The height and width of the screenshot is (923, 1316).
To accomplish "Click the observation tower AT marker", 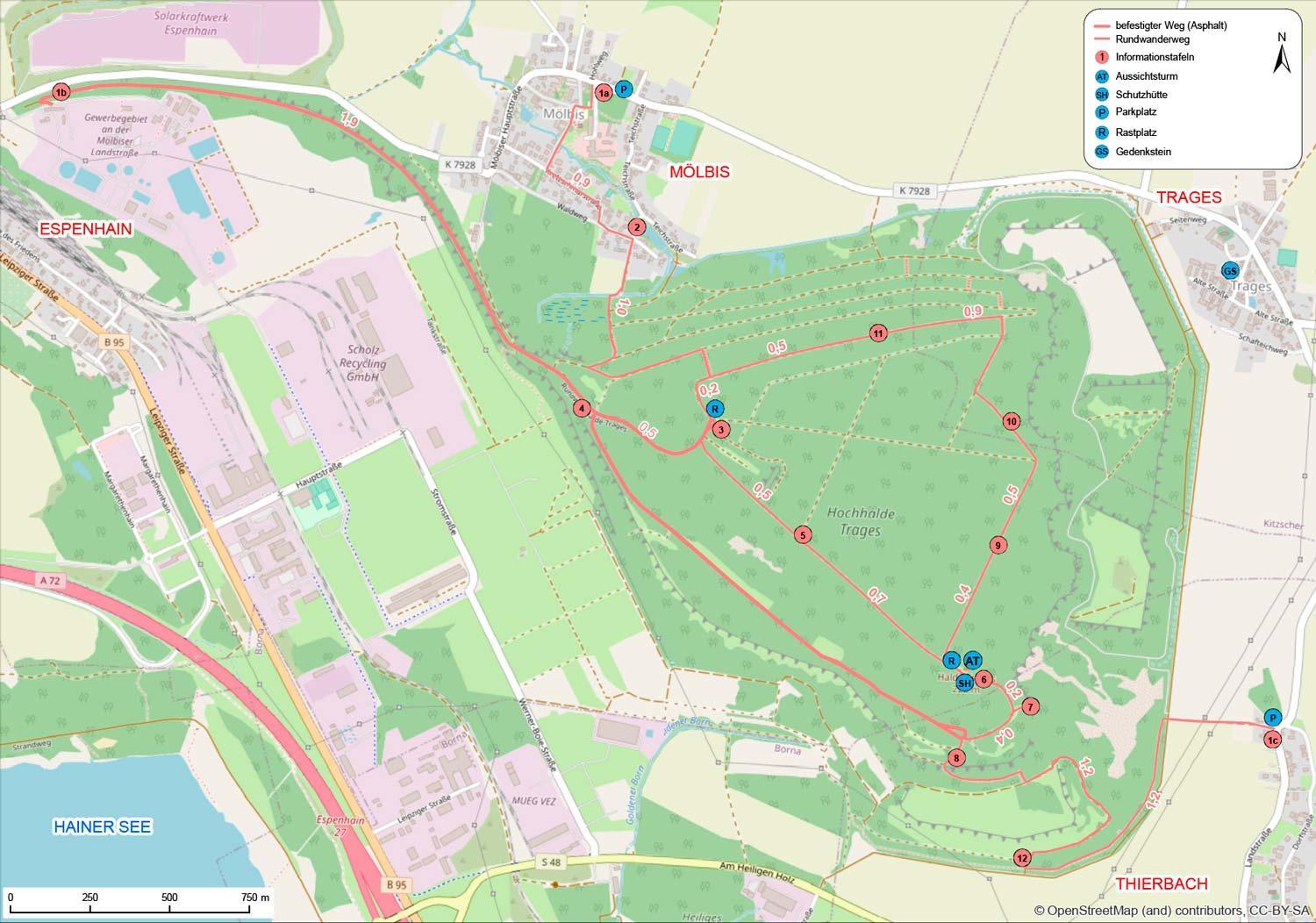I will (x=973, y=661).
